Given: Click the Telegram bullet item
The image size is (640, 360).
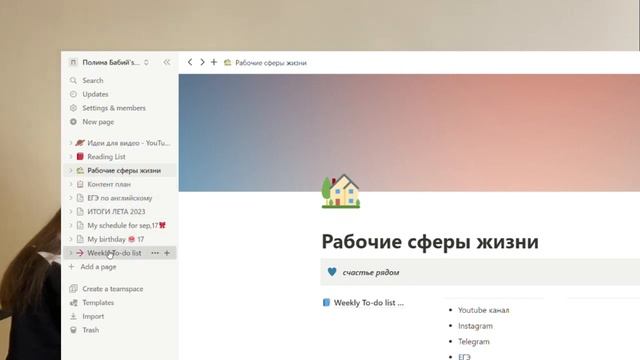Looking at the screenshot, I should click(x=473, y=342).
